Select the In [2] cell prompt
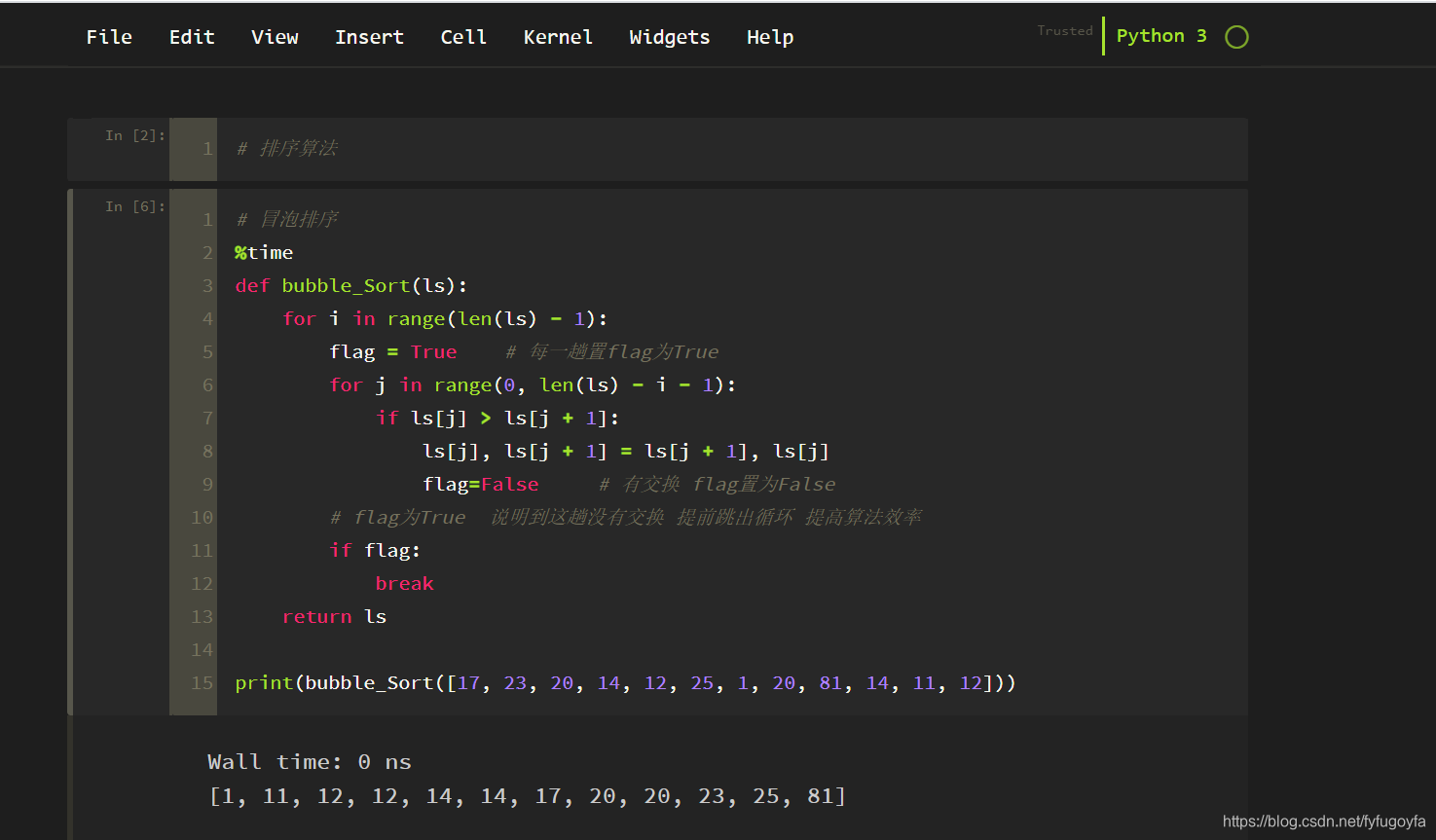Viewport: 1436px width, 840px height. pos(135,135)
